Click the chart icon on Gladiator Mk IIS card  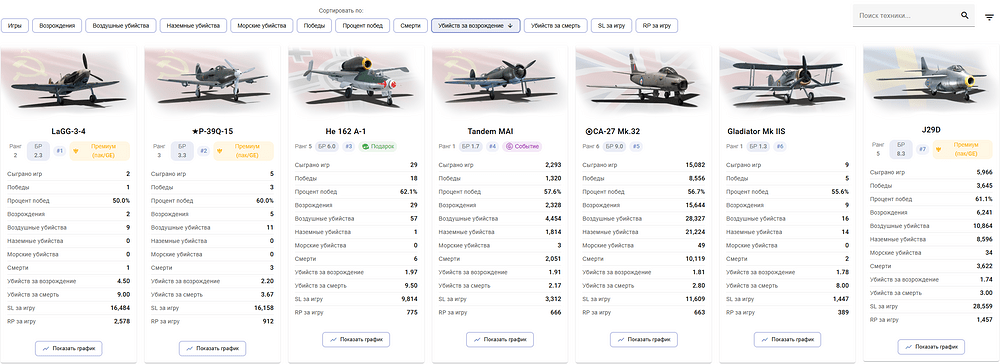[x=765, y=340]
